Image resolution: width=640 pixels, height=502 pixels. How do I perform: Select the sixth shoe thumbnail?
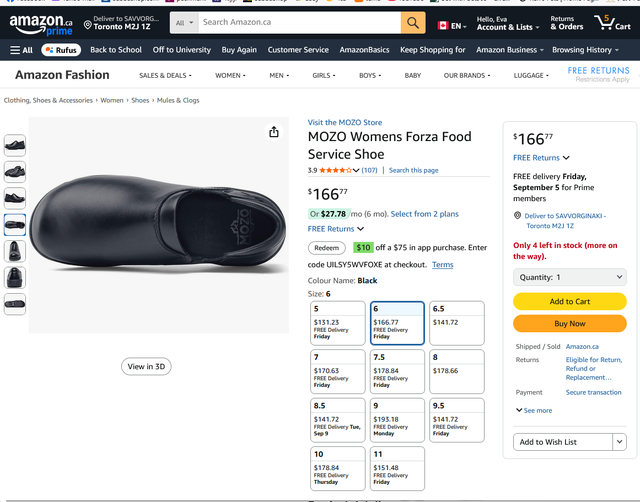pyautogui.click(x=15, y=278)
